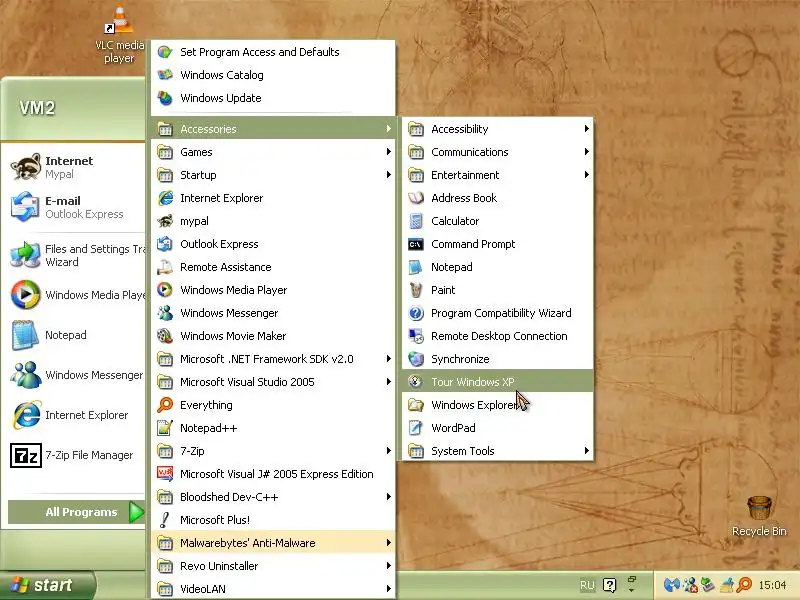This screenshot has width=800, height=600.
Task: Open Outlook Express in All Programs list
Action: (x=273, y=244)
